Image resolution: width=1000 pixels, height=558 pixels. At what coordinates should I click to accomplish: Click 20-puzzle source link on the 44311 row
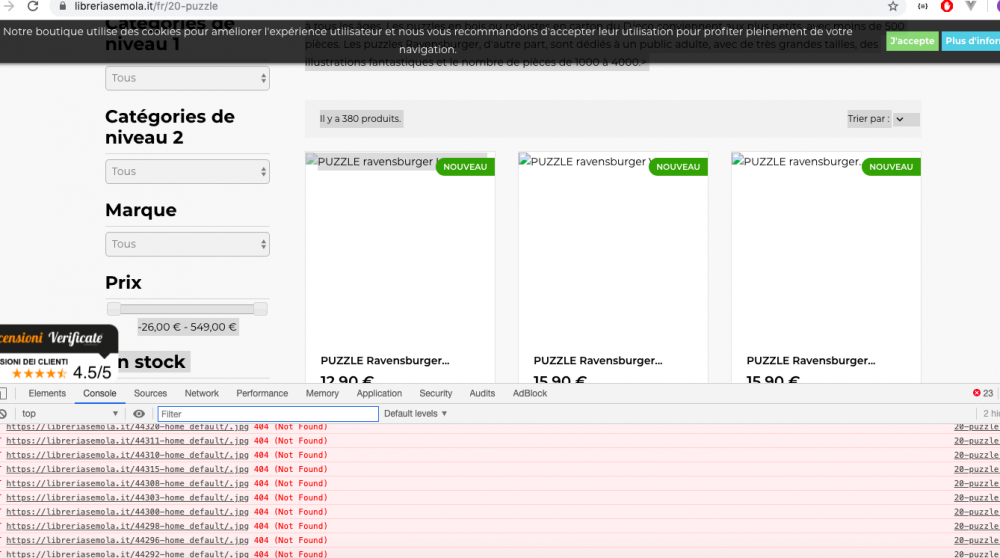click(976, 441)
